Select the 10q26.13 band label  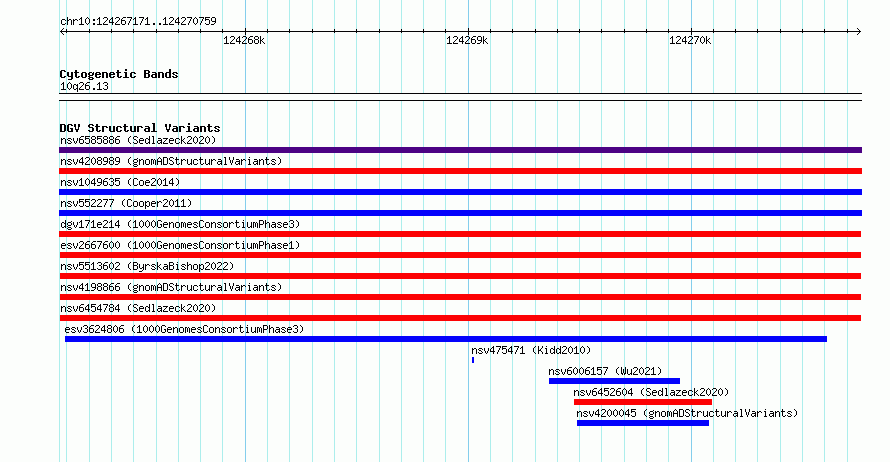pyautogui.click(x=84, y=86)
